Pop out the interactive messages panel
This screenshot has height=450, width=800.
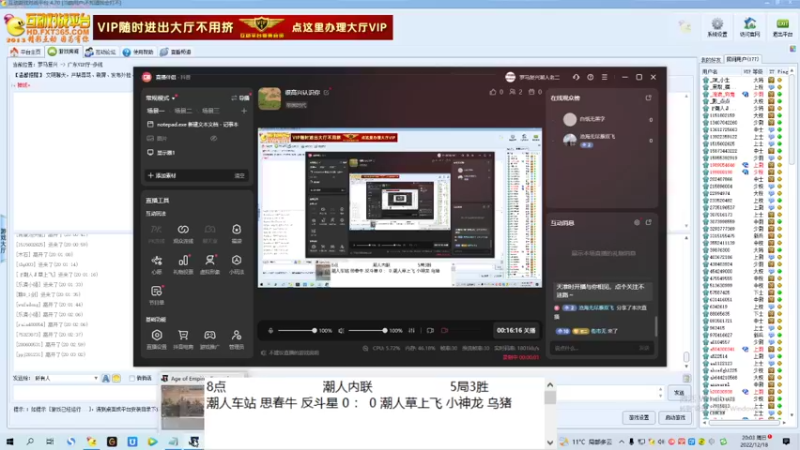pyautogui.click(x=648, y=222)
